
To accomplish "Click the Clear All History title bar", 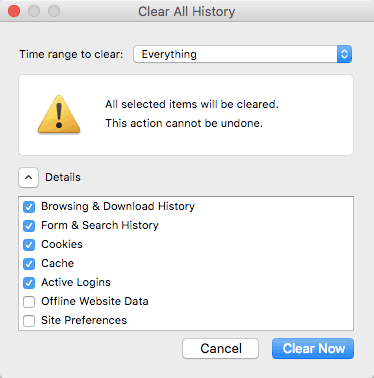I will pos(187,11).
